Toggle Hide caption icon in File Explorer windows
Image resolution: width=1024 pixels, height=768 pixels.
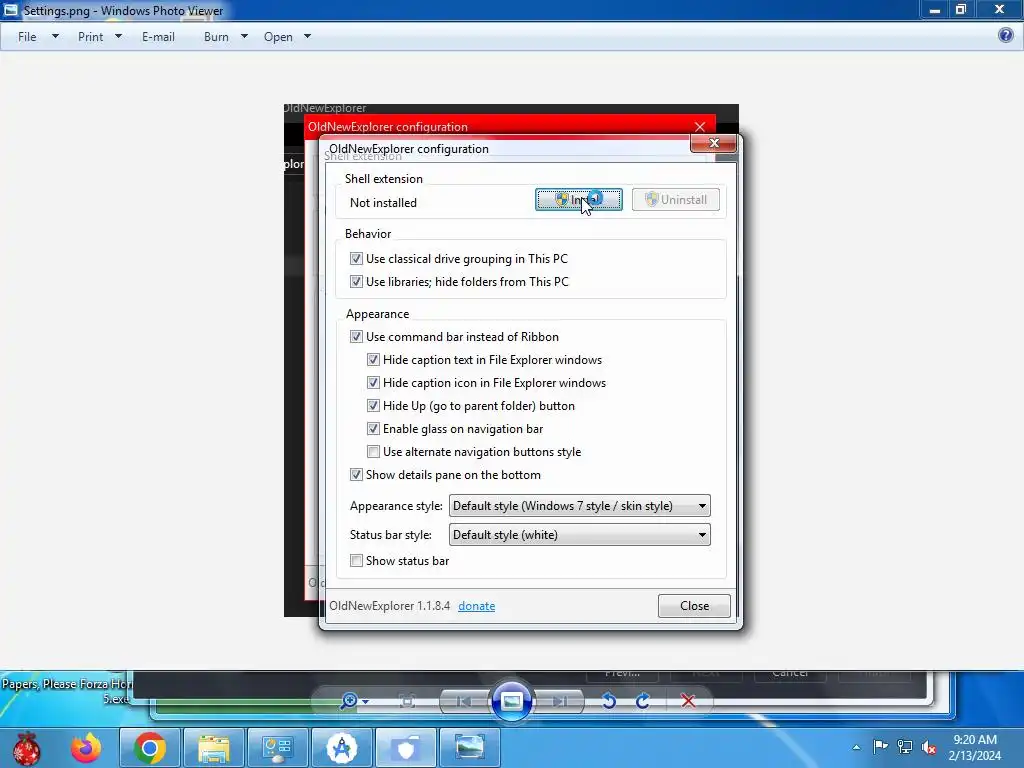point(373,383)
